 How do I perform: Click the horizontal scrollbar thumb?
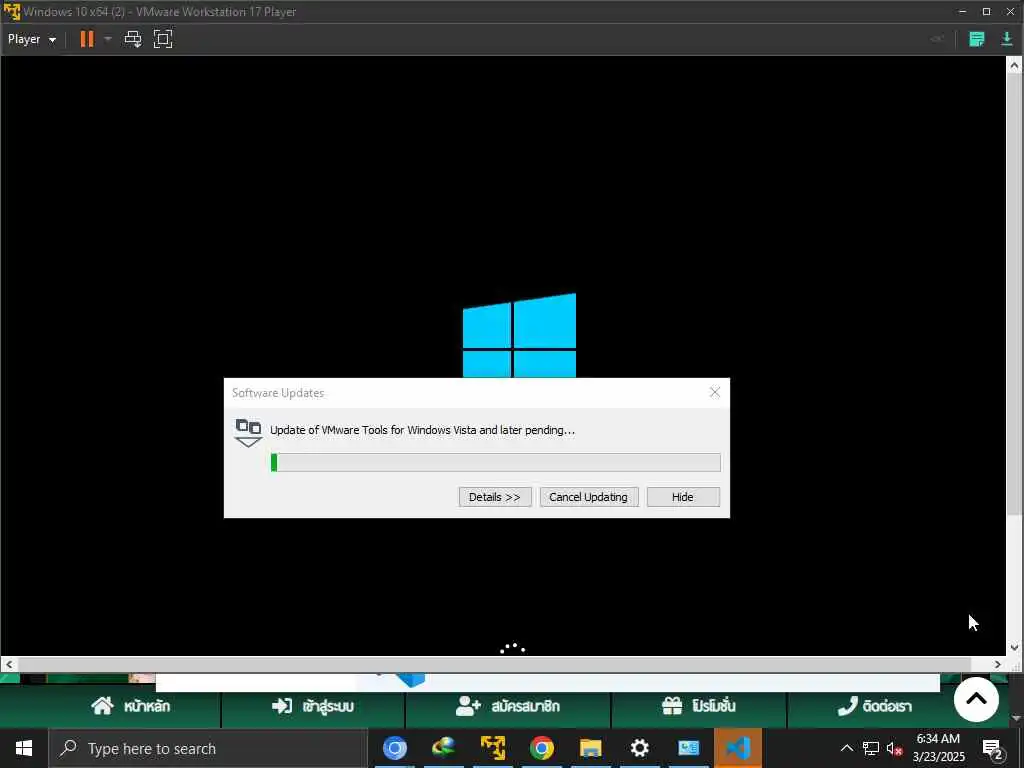pos(494,664)
